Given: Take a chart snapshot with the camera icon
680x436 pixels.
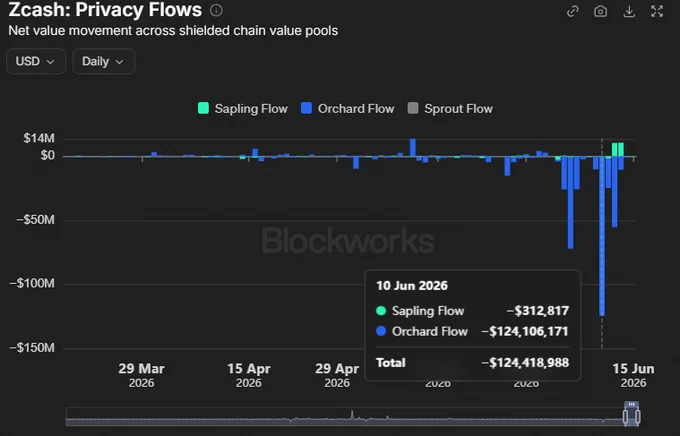Looking at the screenshot, I should click(600, 11).
